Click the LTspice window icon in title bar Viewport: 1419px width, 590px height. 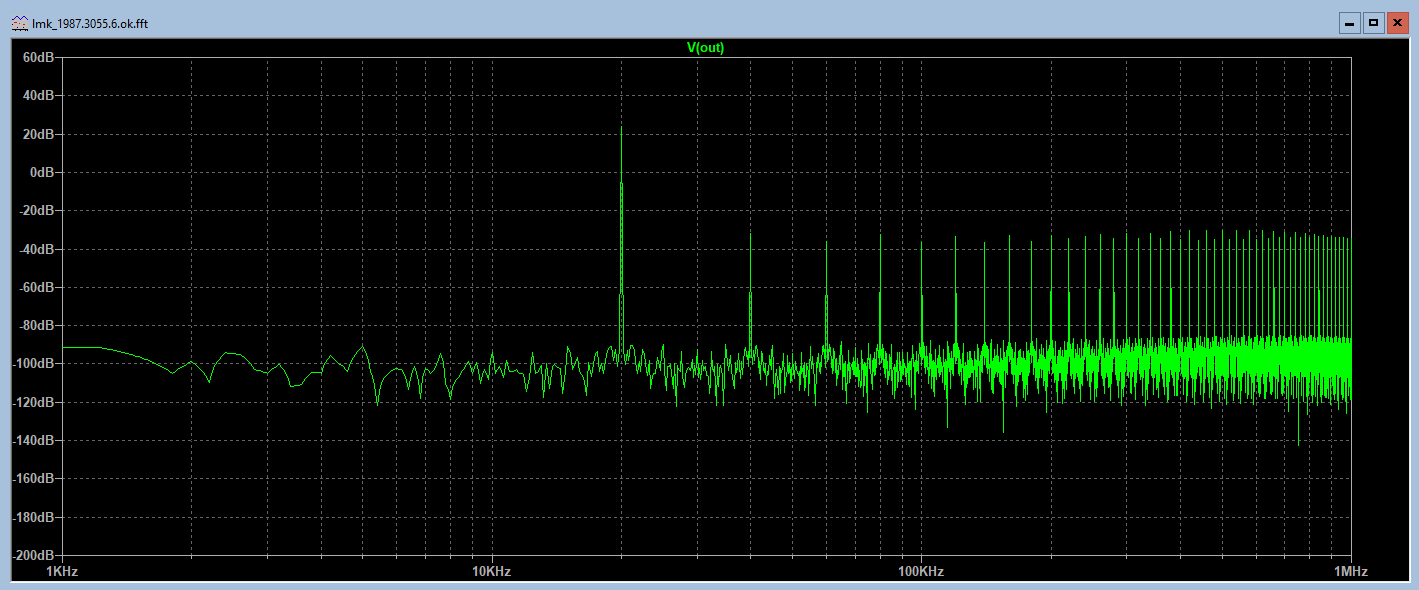coord(19,23)
